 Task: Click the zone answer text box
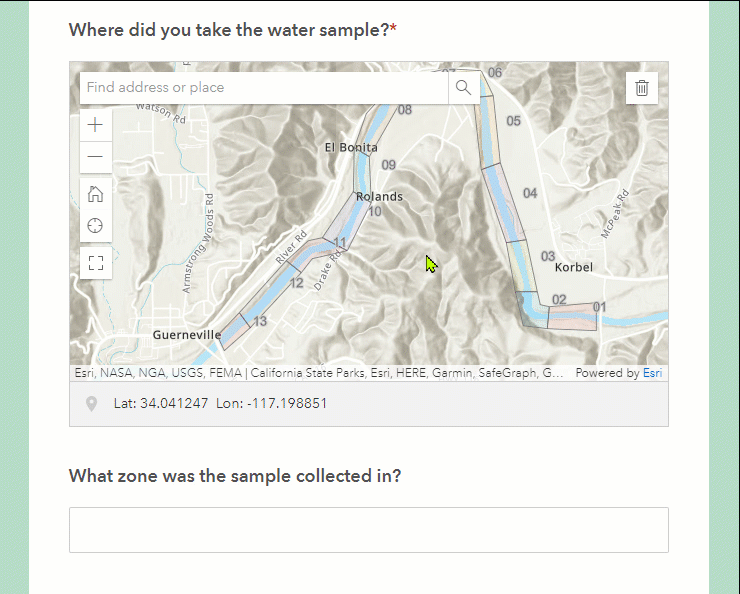(368, 530)
